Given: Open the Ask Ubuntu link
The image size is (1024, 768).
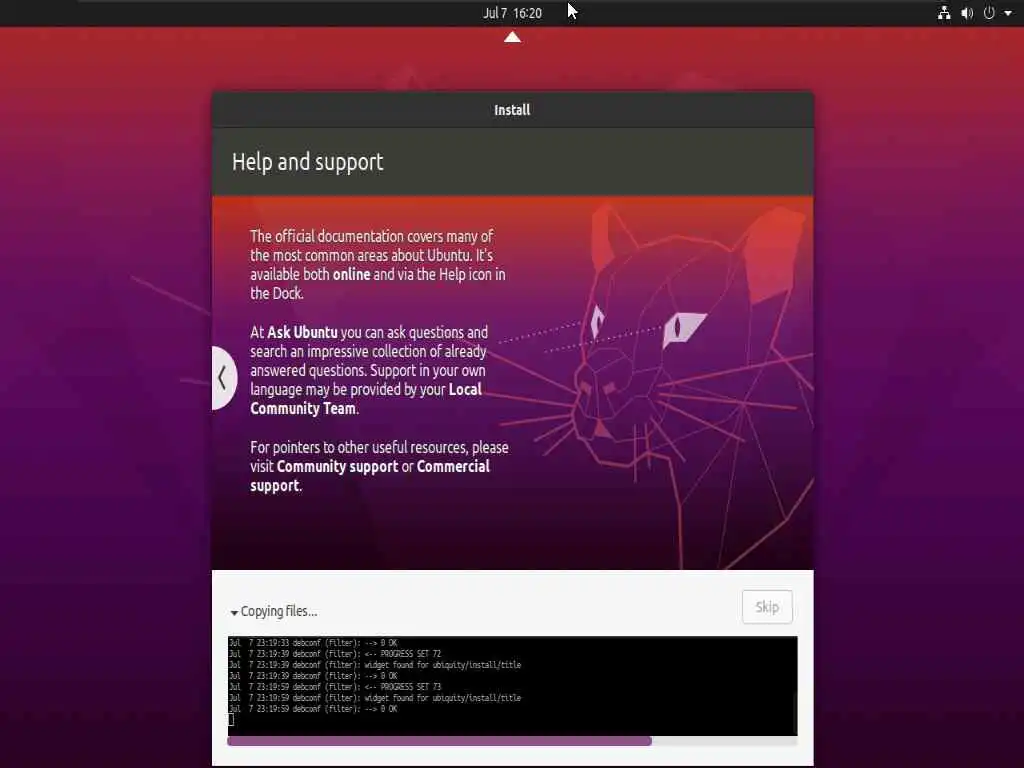Looking at the screenshot, I should click(302, 332).
